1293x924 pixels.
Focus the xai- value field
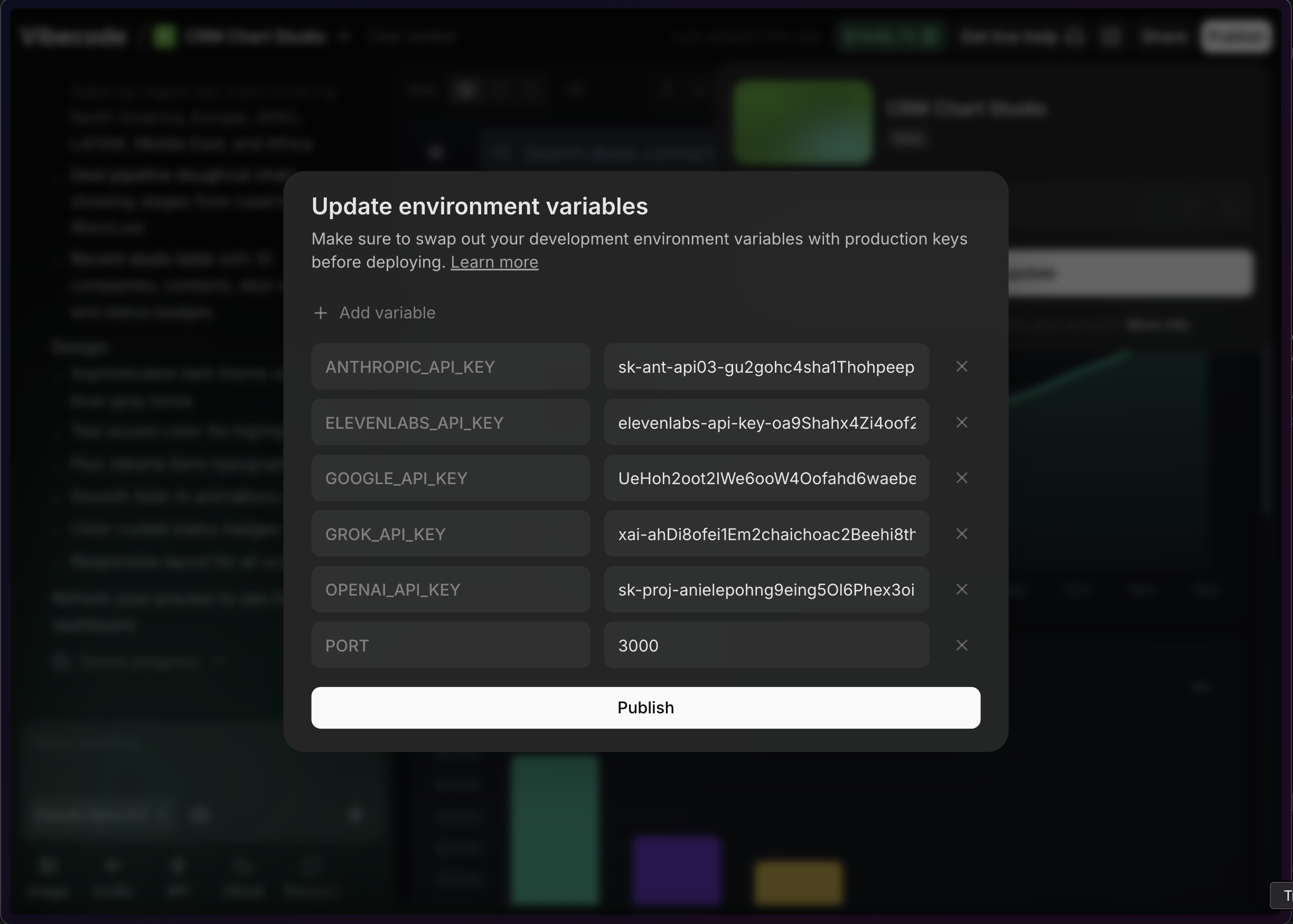tap(765, 534)
